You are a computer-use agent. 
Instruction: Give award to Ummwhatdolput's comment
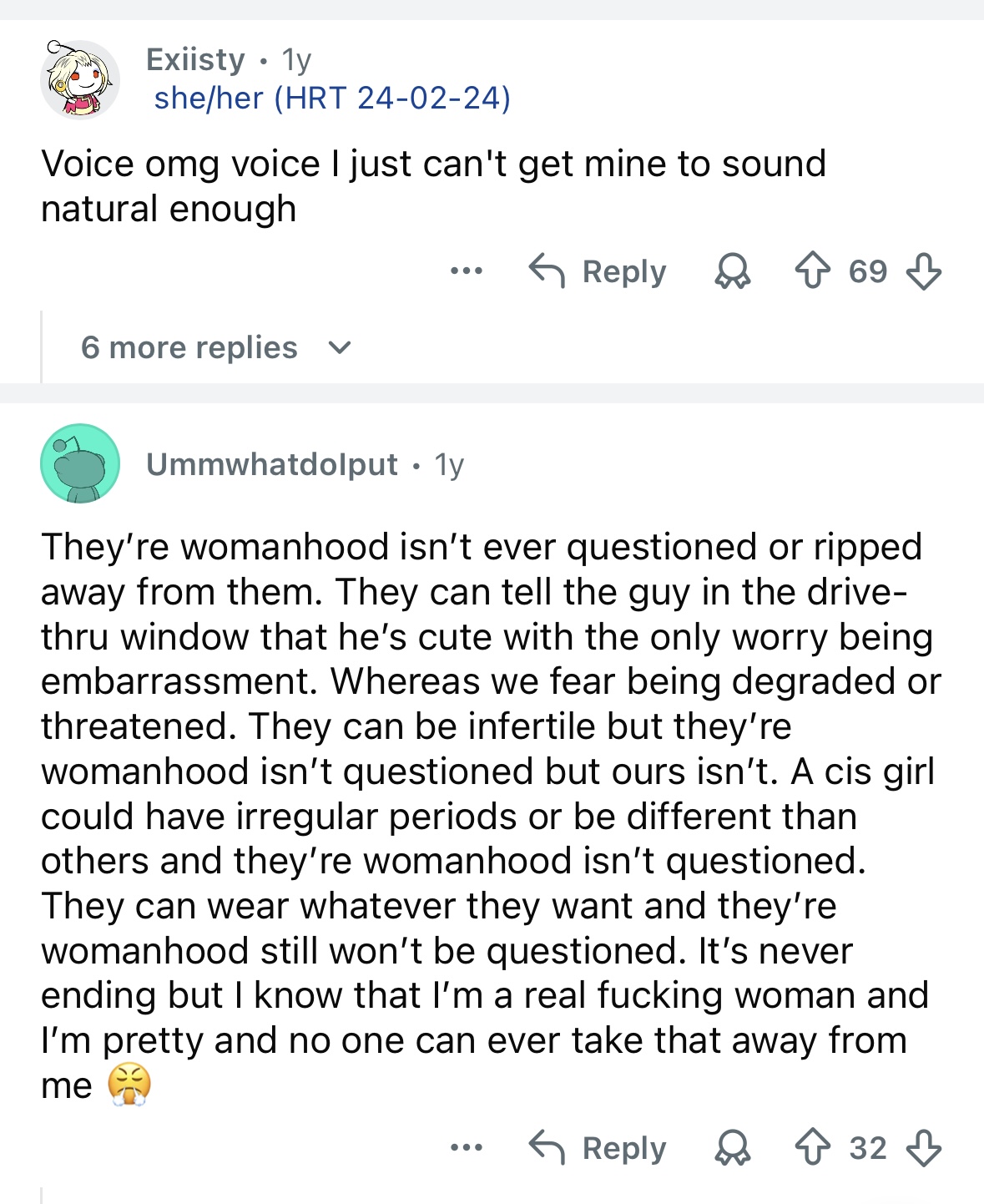733,1147
